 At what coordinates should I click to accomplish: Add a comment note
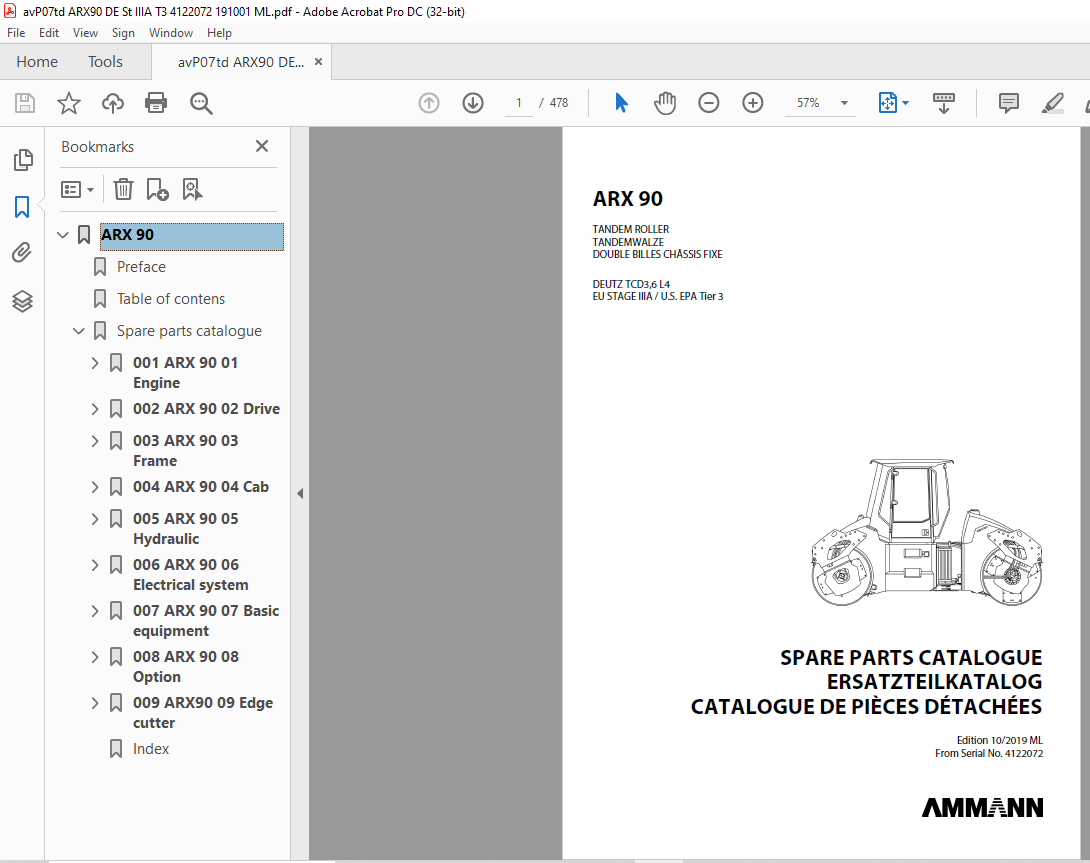click(1009, 104)
